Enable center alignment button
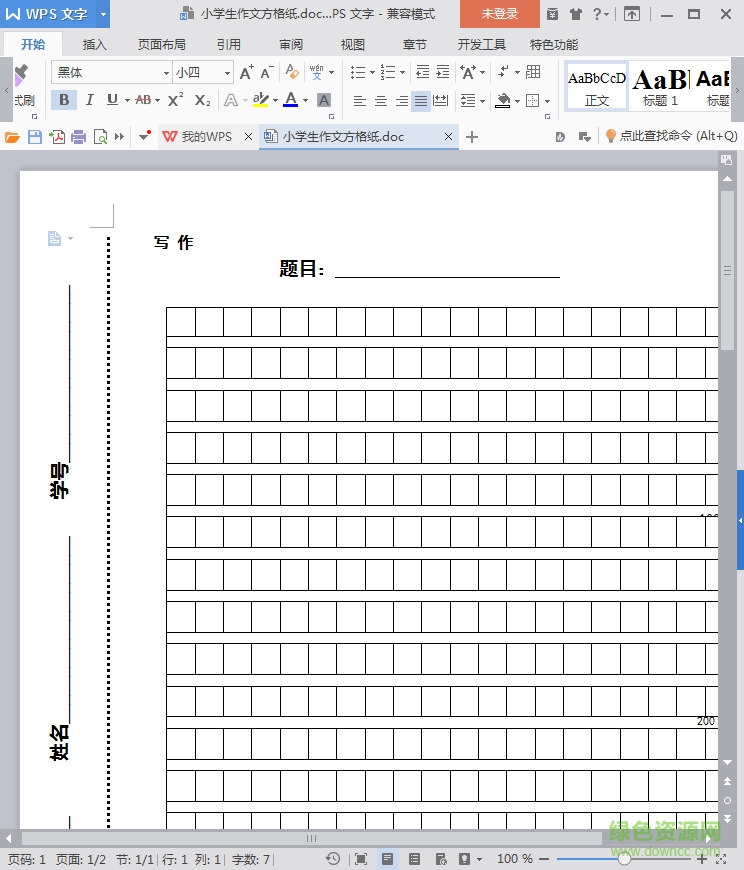744x870 pixels. 381,101
